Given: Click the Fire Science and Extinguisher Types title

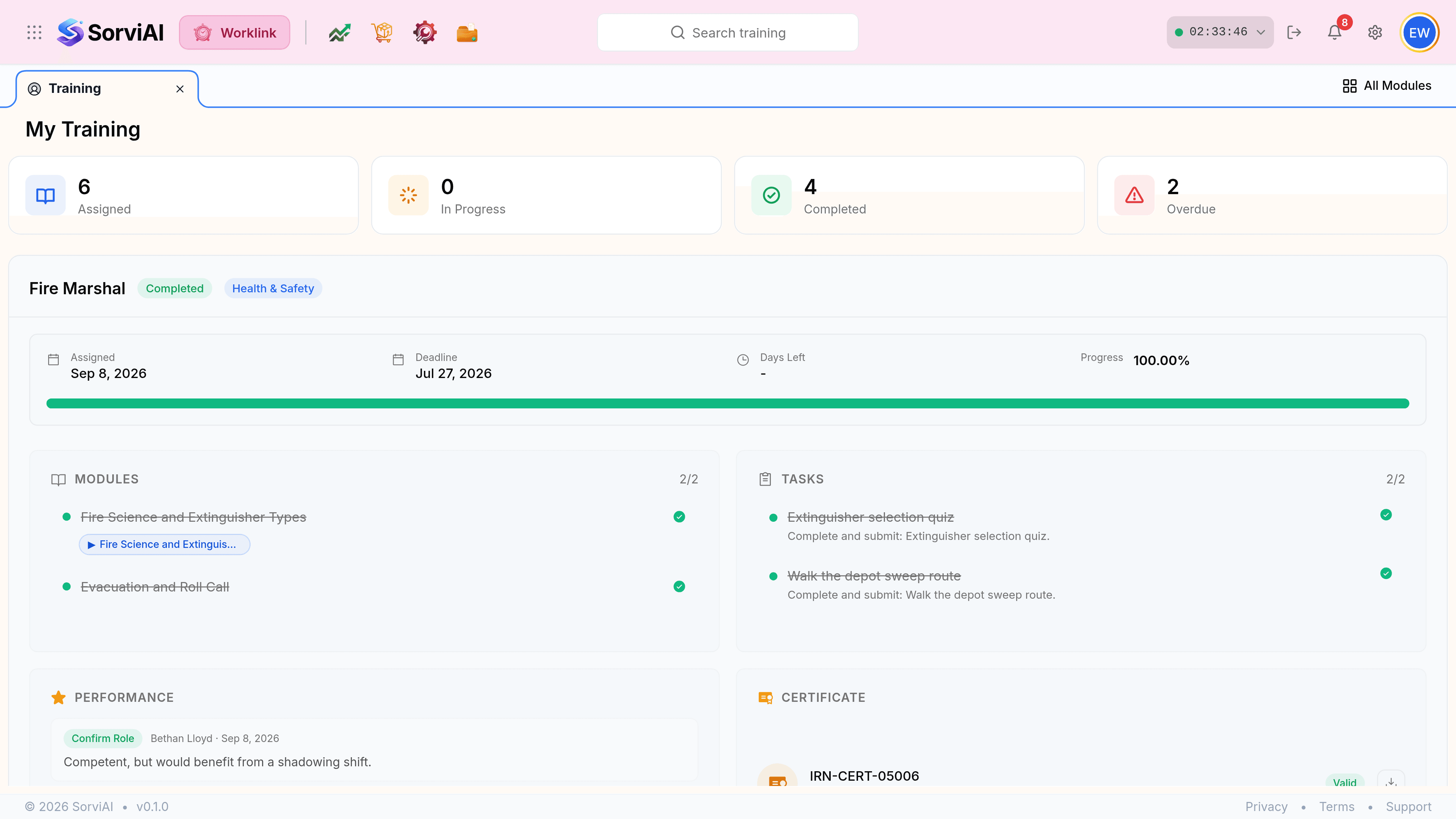Looking at the screenshot, I should (193, 517).
